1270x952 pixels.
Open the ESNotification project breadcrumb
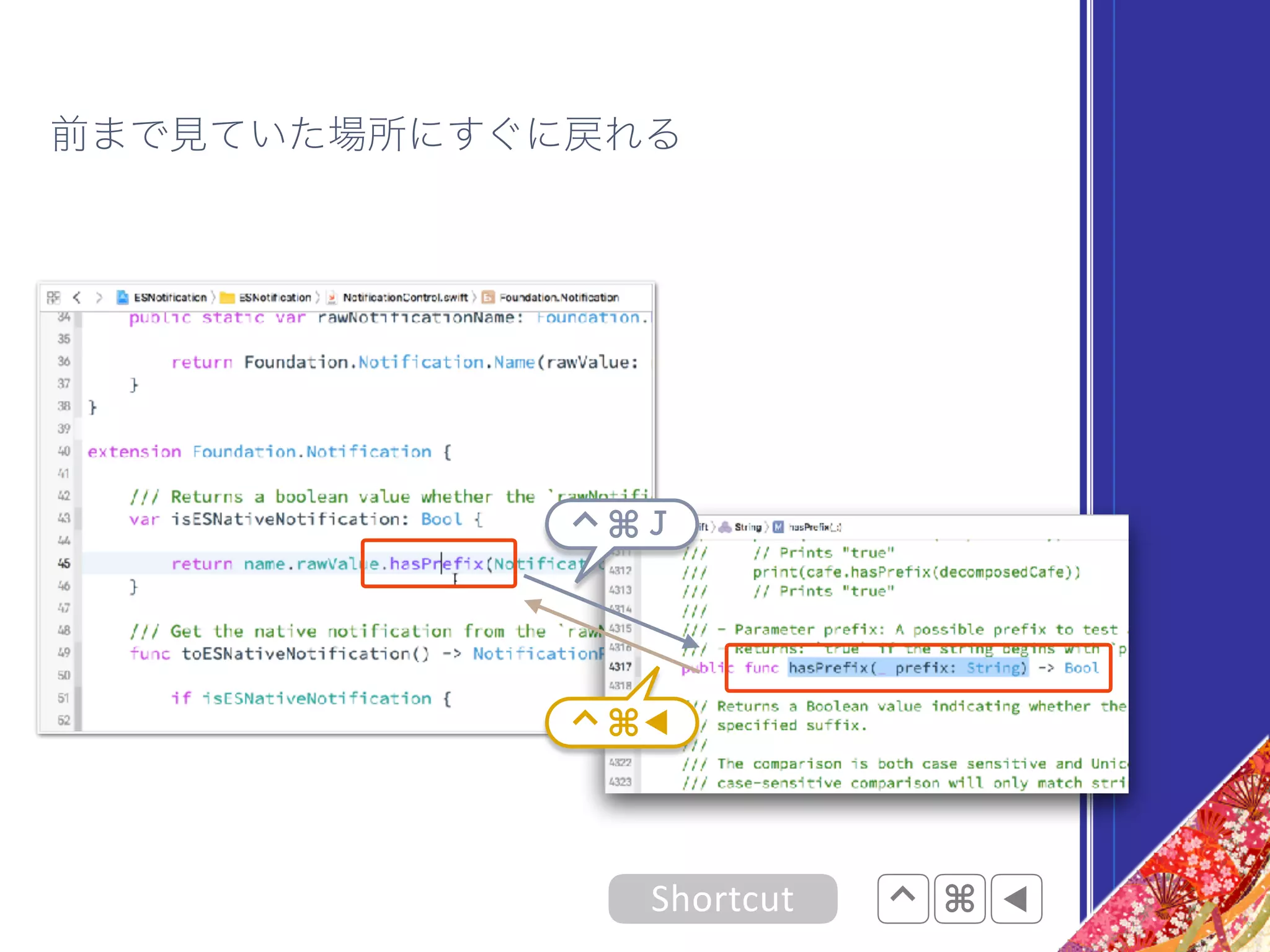(x=162, y=297)
